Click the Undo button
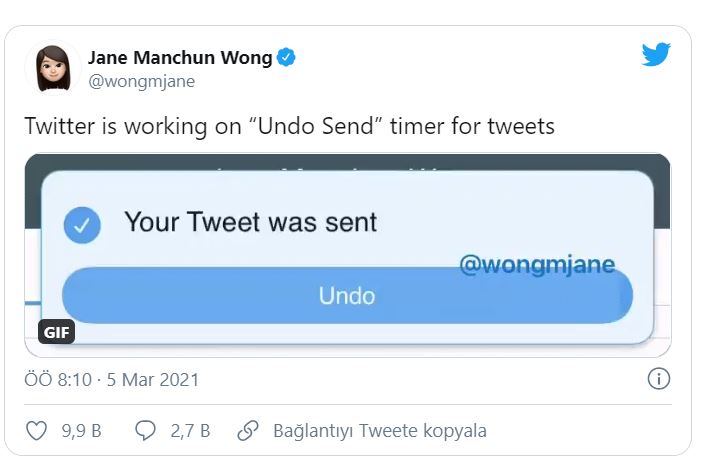Viewport: 725px width, 476px height. click(347, 295)
